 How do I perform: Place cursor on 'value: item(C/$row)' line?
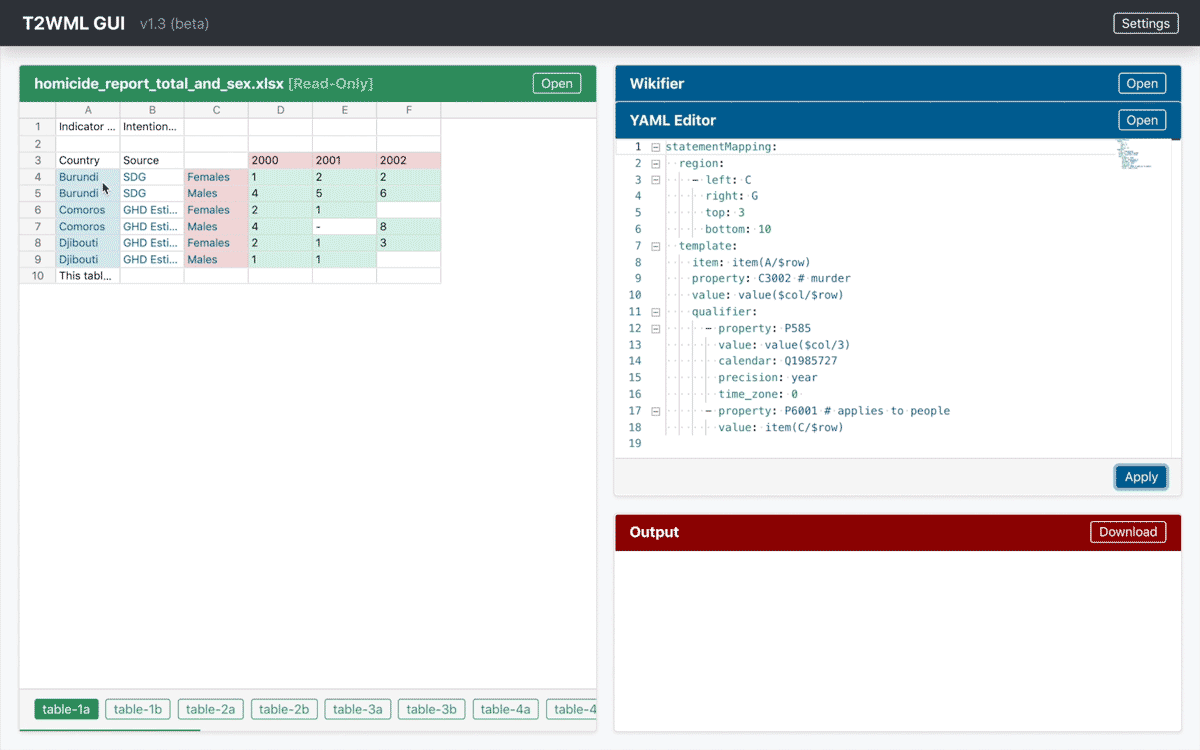(x=780, y=427)
